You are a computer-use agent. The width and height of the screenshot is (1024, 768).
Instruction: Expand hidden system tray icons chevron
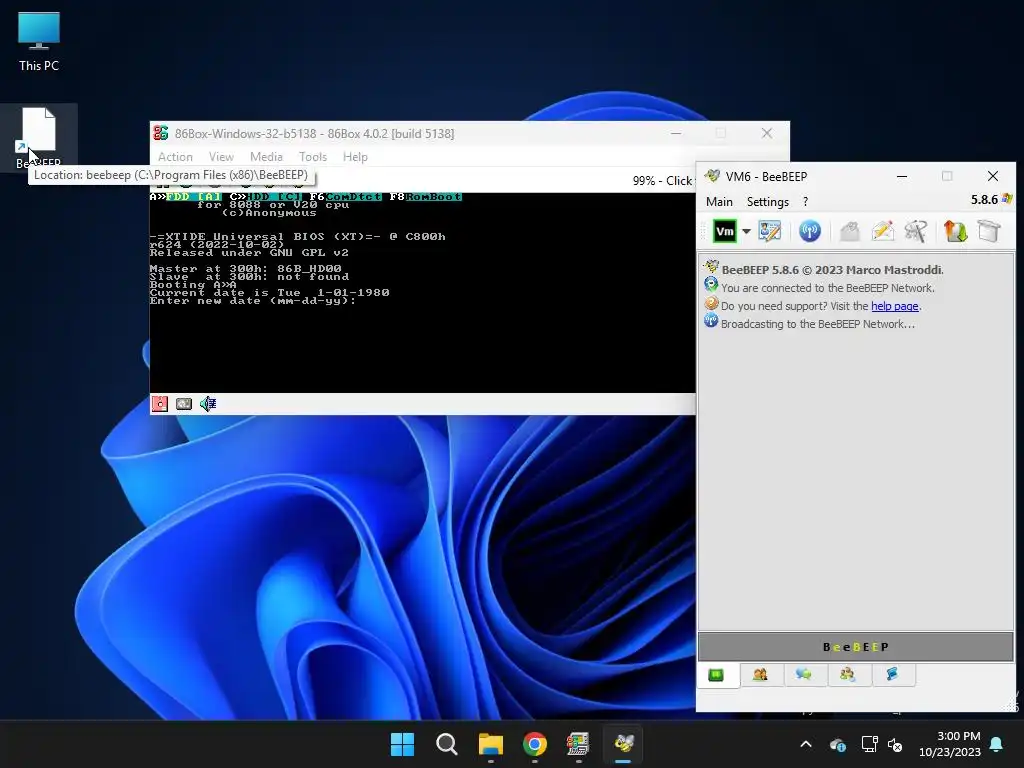(806, 744)
